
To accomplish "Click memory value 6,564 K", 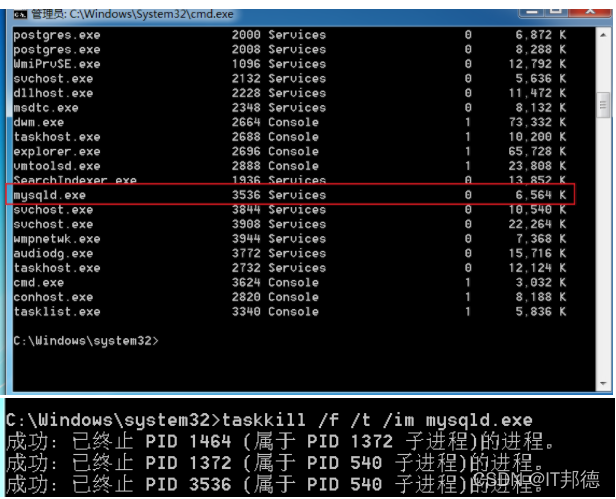I will (x=541, y=195).
